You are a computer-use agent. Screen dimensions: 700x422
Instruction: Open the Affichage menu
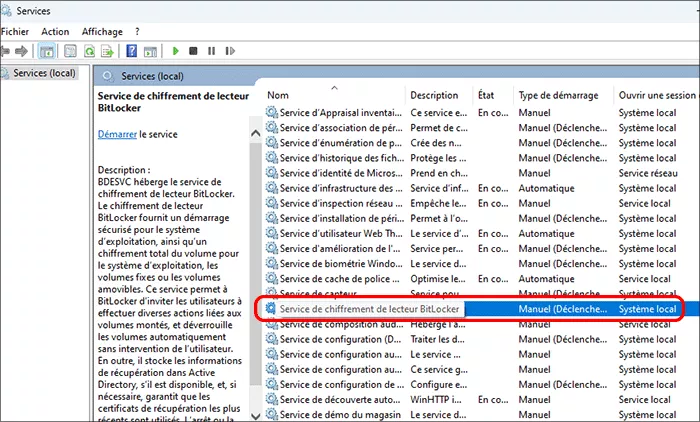102,32
